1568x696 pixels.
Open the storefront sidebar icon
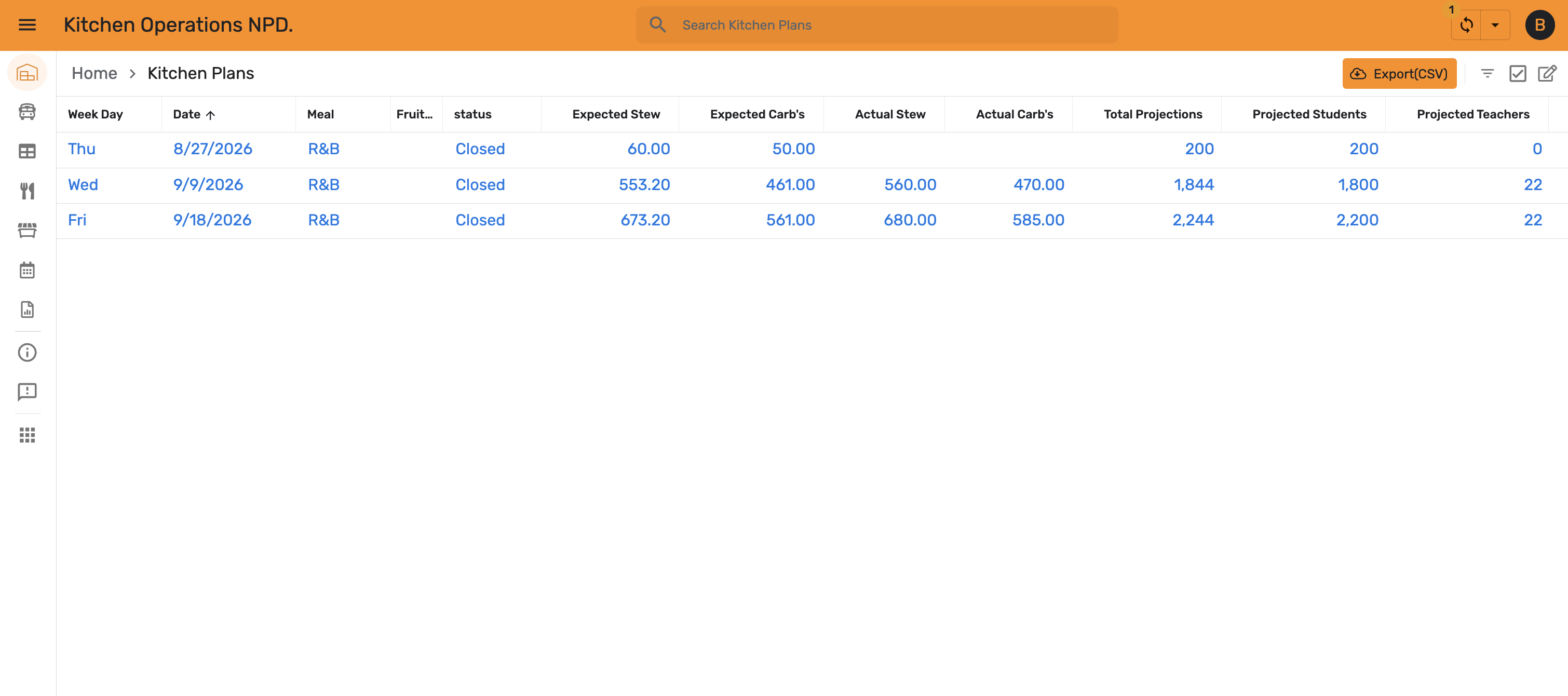(28, 230)
